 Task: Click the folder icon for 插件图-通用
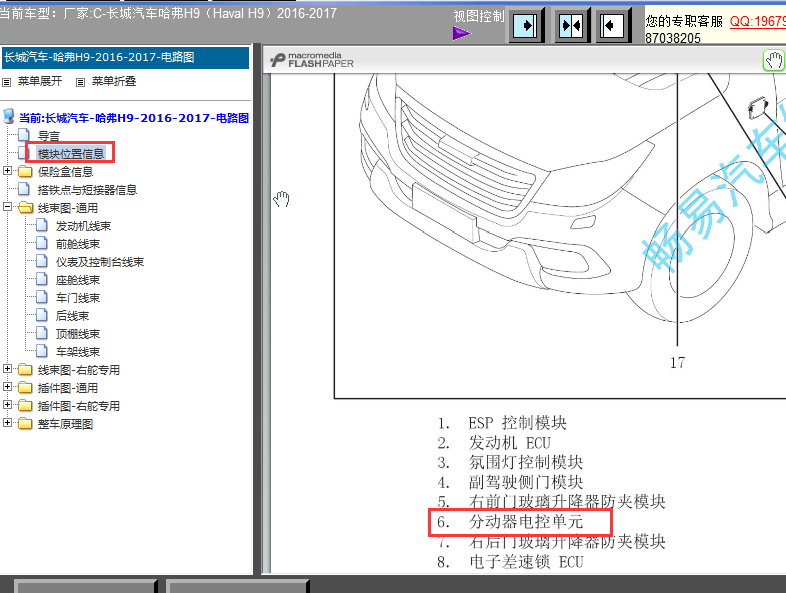point(25,387)
